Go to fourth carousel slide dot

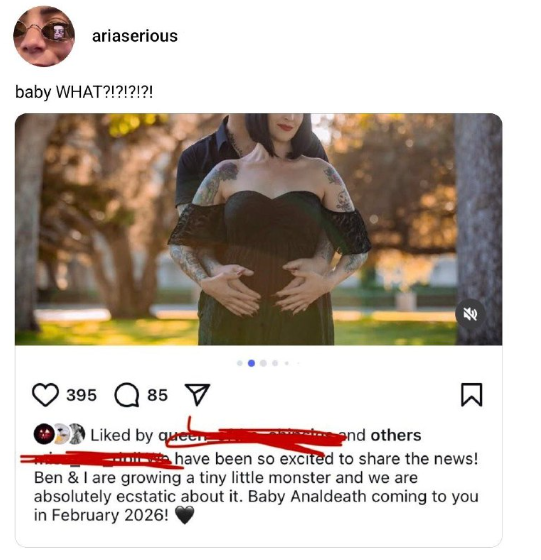[x=275, y=363]
